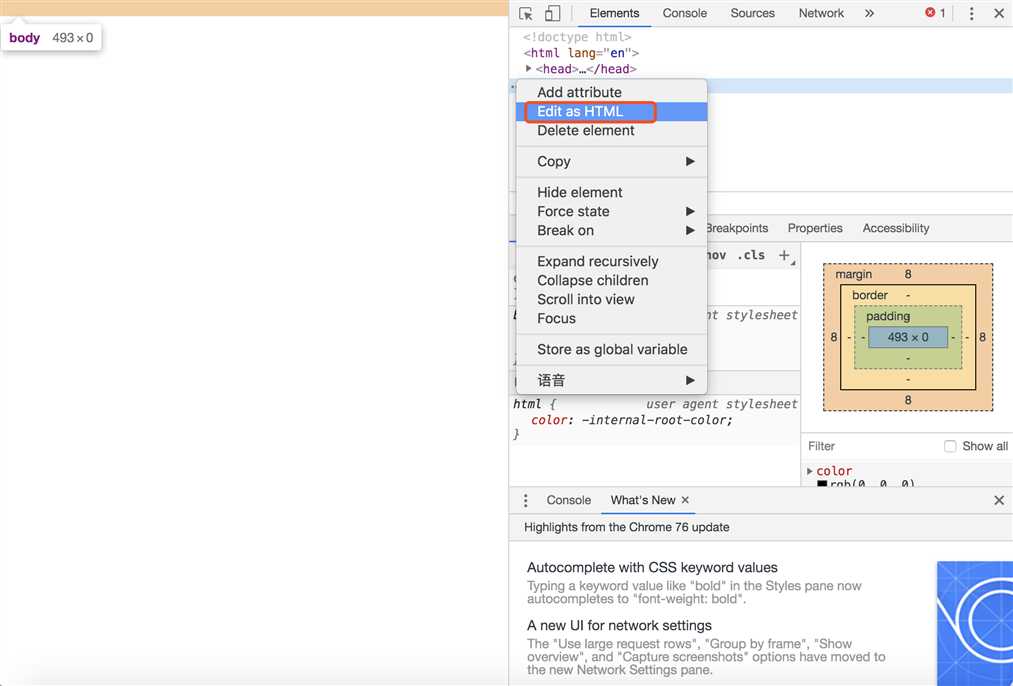This screenshot has height=686, width=1013.
Task: Click the doctype html line
Action: point(577,37)
